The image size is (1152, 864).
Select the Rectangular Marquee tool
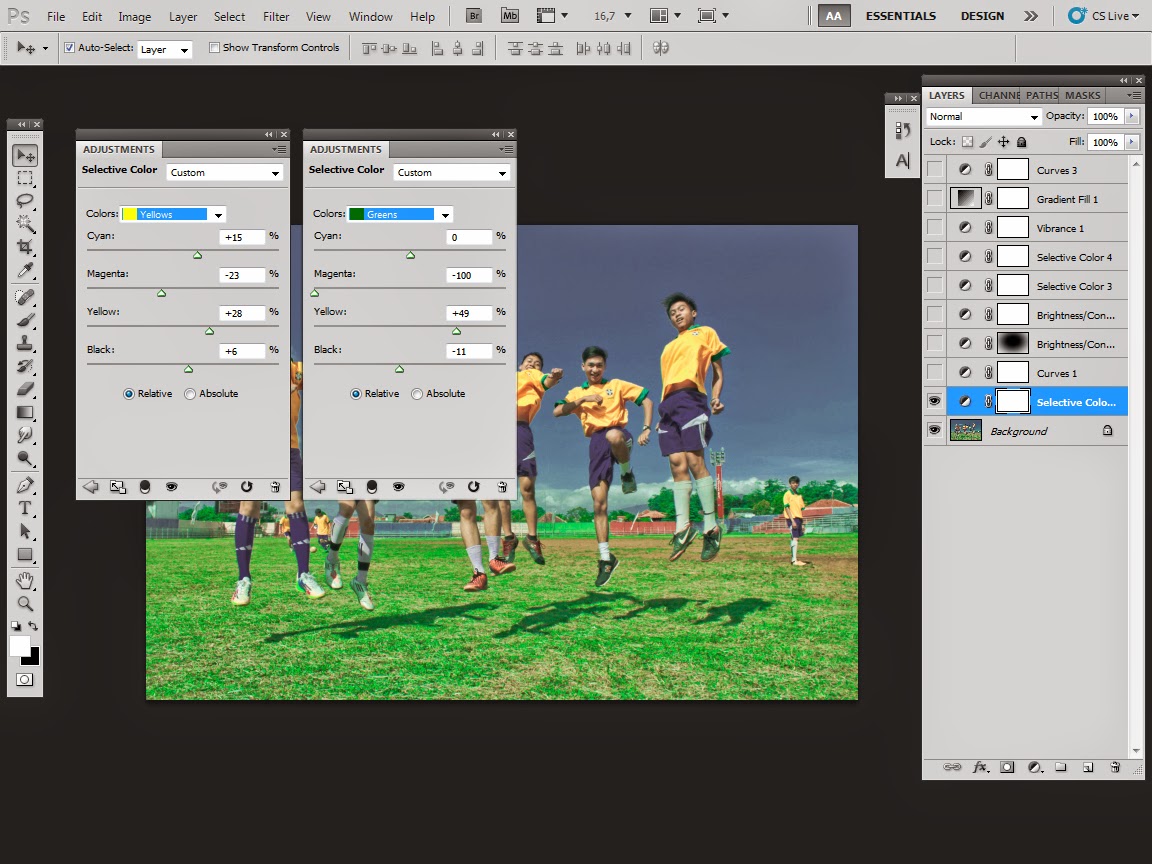tap(25, 179)
